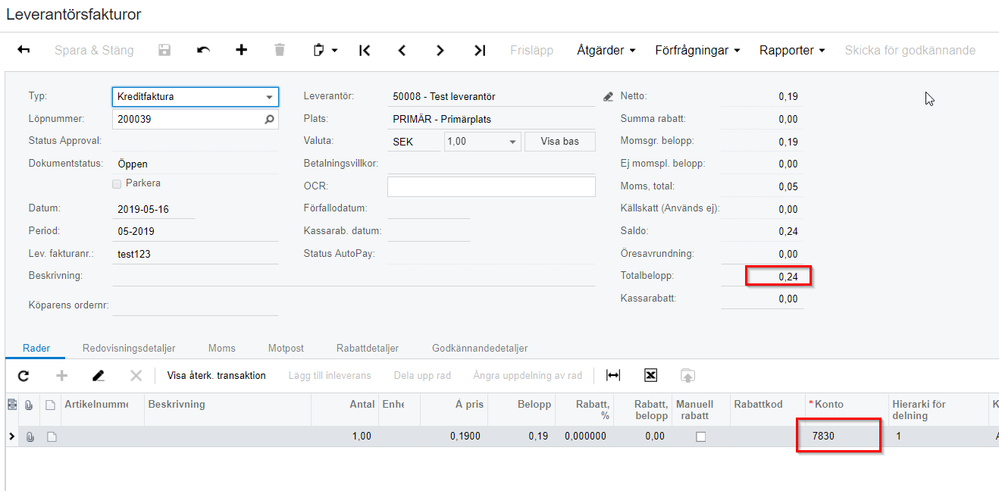Click the note icon in row 7830
Screen dimensions: 999x491
click(50, 437)
